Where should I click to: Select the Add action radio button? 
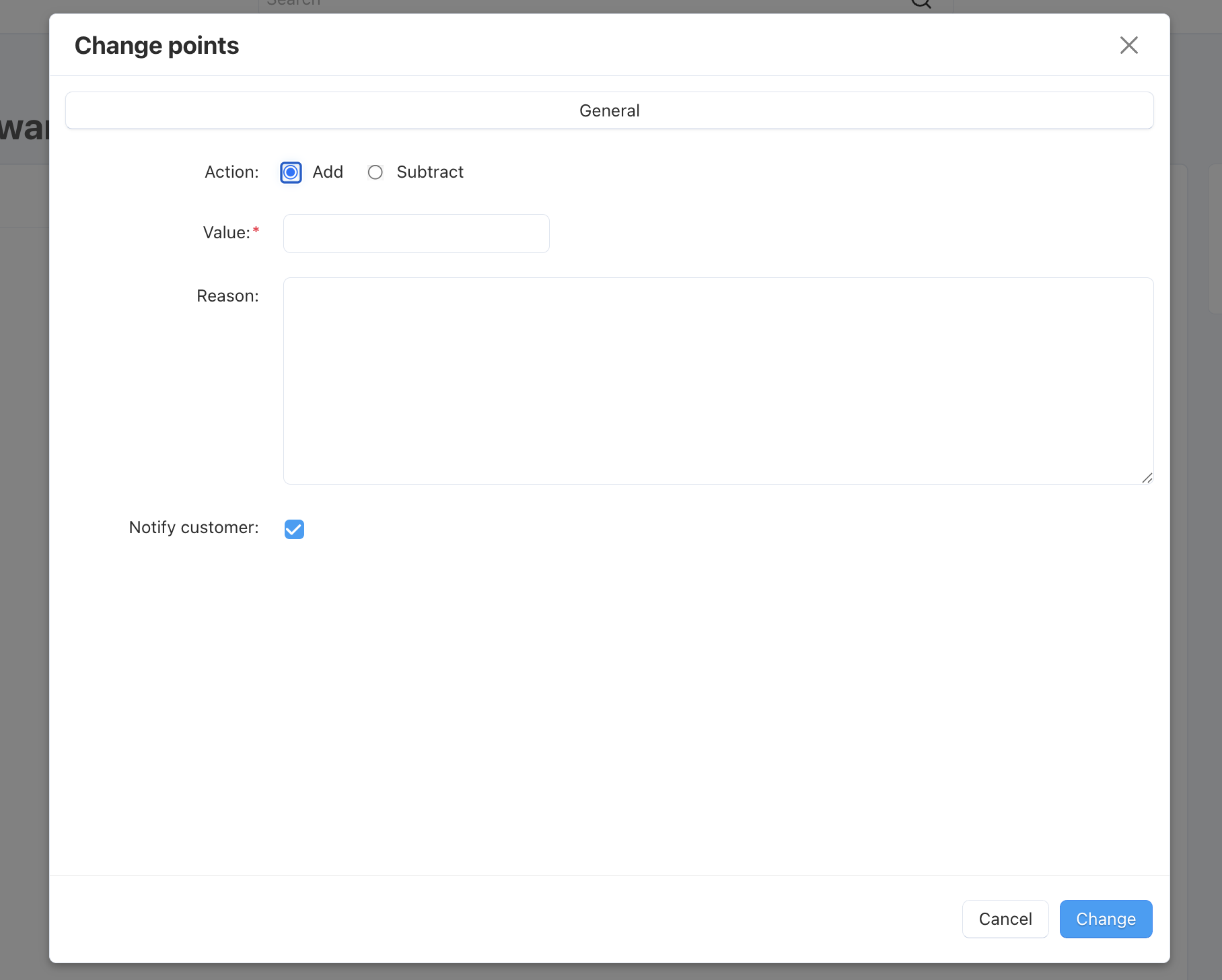291,172
